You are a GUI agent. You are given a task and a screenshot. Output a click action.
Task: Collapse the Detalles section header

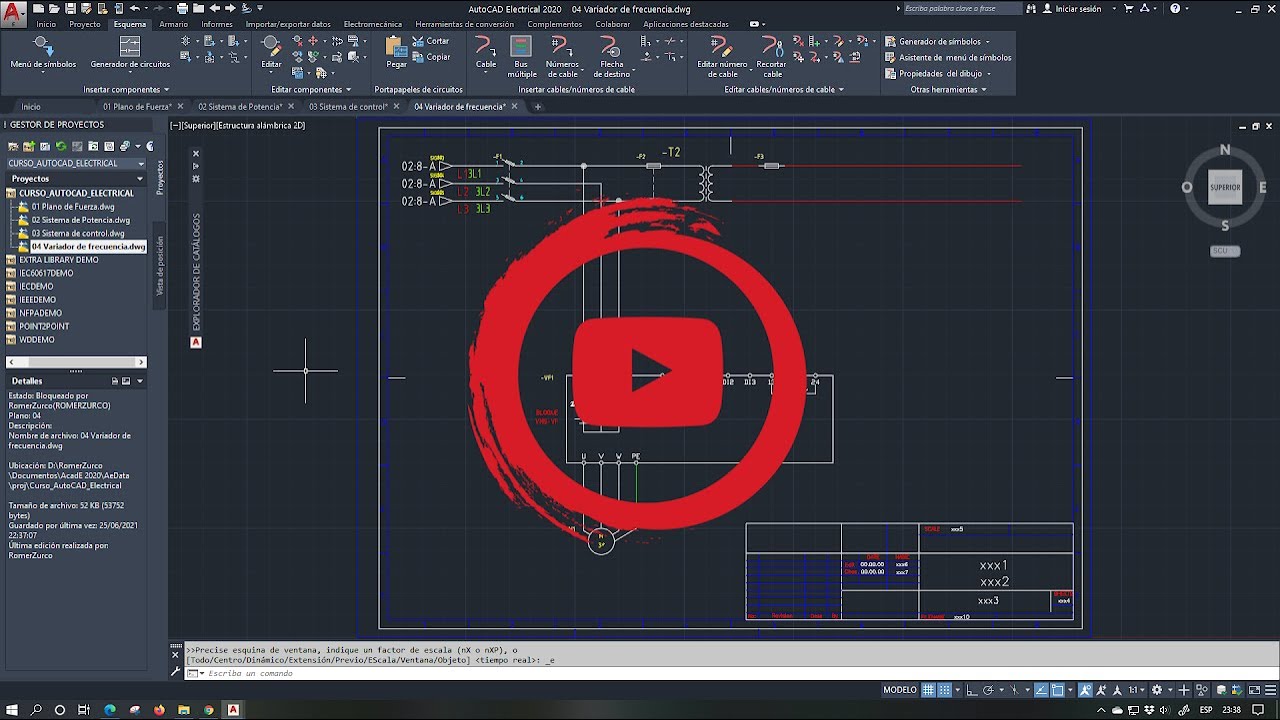pyautogui.click(x=76, y=381)
